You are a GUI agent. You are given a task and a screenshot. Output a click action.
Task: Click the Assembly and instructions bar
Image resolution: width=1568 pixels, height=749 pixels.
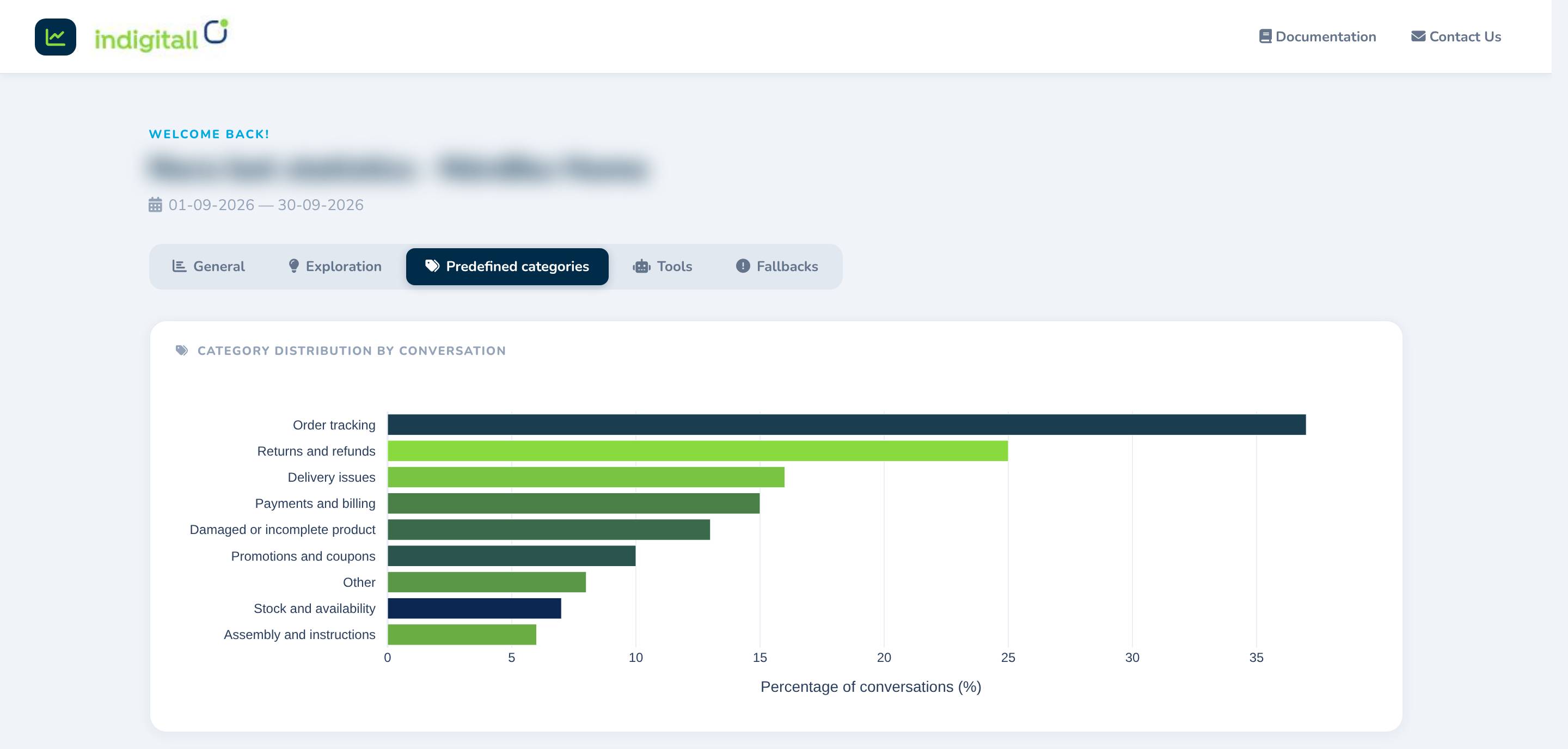tap(462, 635)
